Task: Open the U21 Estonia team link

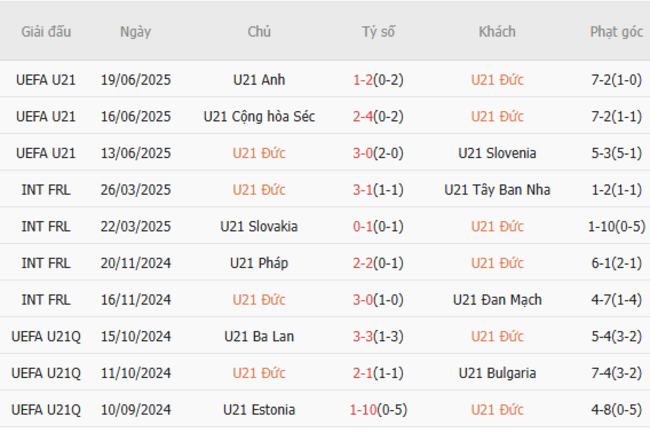Action: tap(259, 410)
